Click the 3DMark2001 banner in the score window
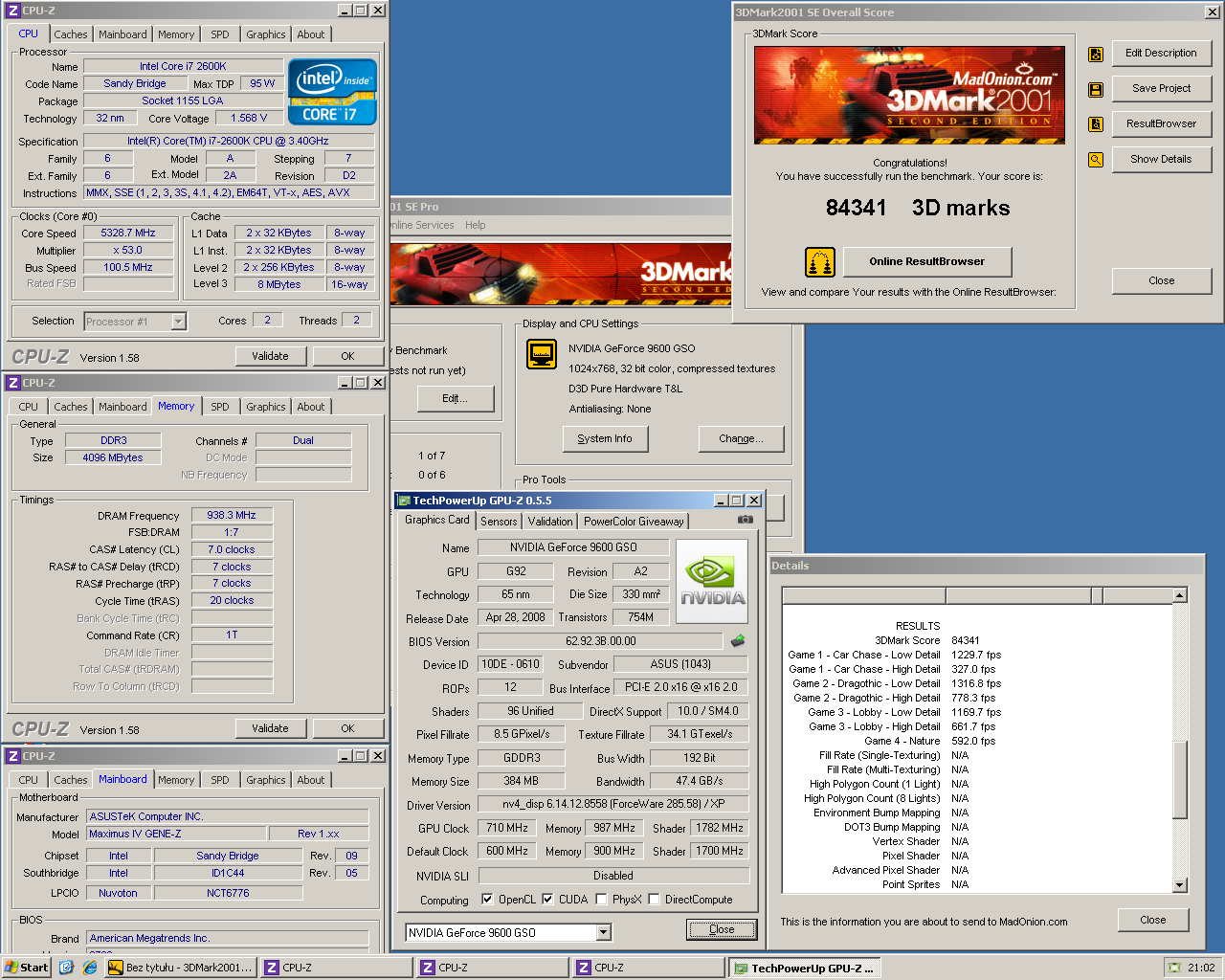Screen dimensions: 1225x980 909,95
